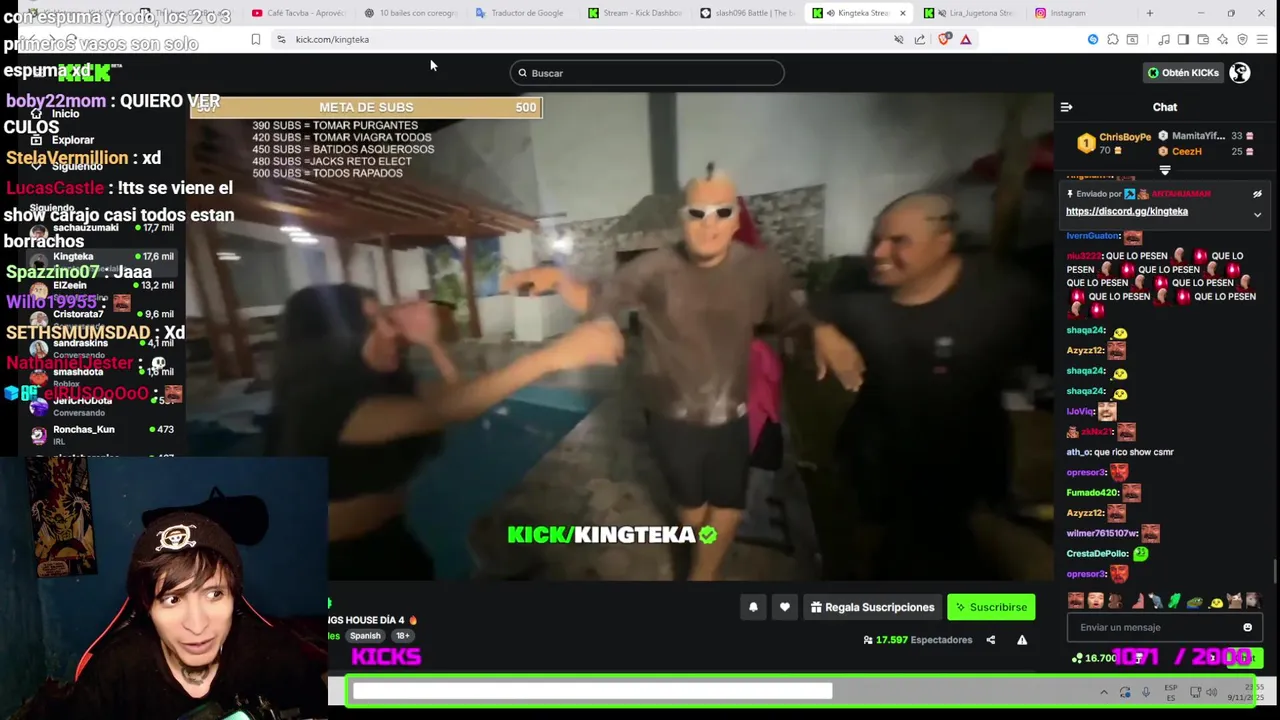Click the system tray volume icon

coord(1212,692)
